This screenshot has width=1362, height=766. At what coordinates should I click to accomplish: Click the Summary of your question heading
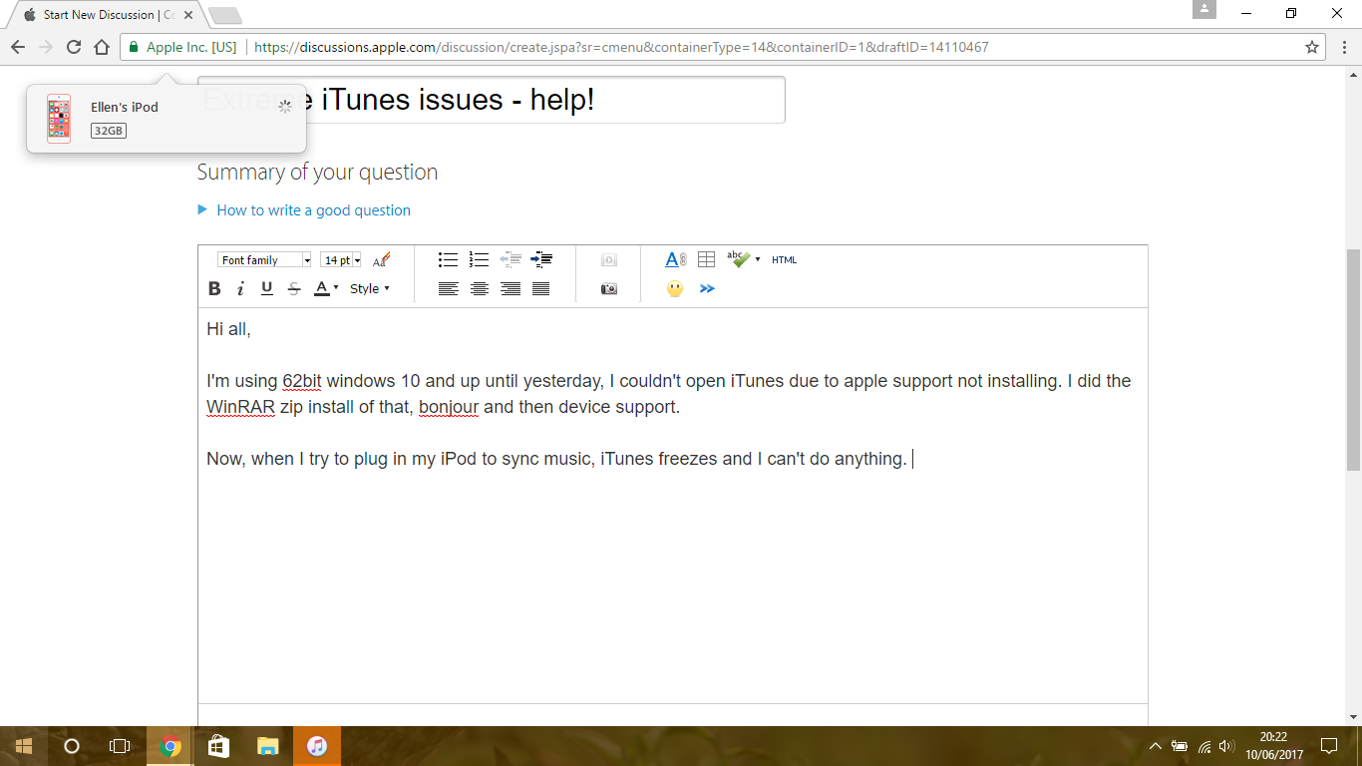click(317, 172)
